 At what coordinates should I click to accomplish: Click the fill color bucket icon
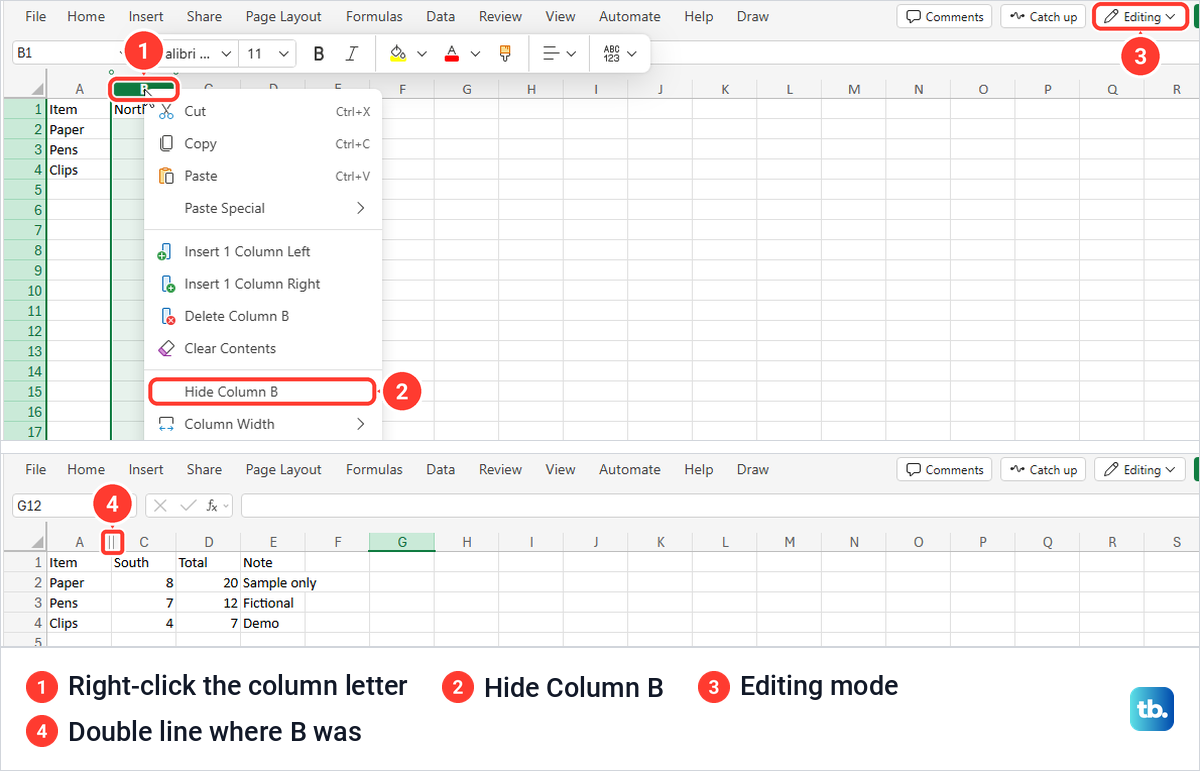398,53
